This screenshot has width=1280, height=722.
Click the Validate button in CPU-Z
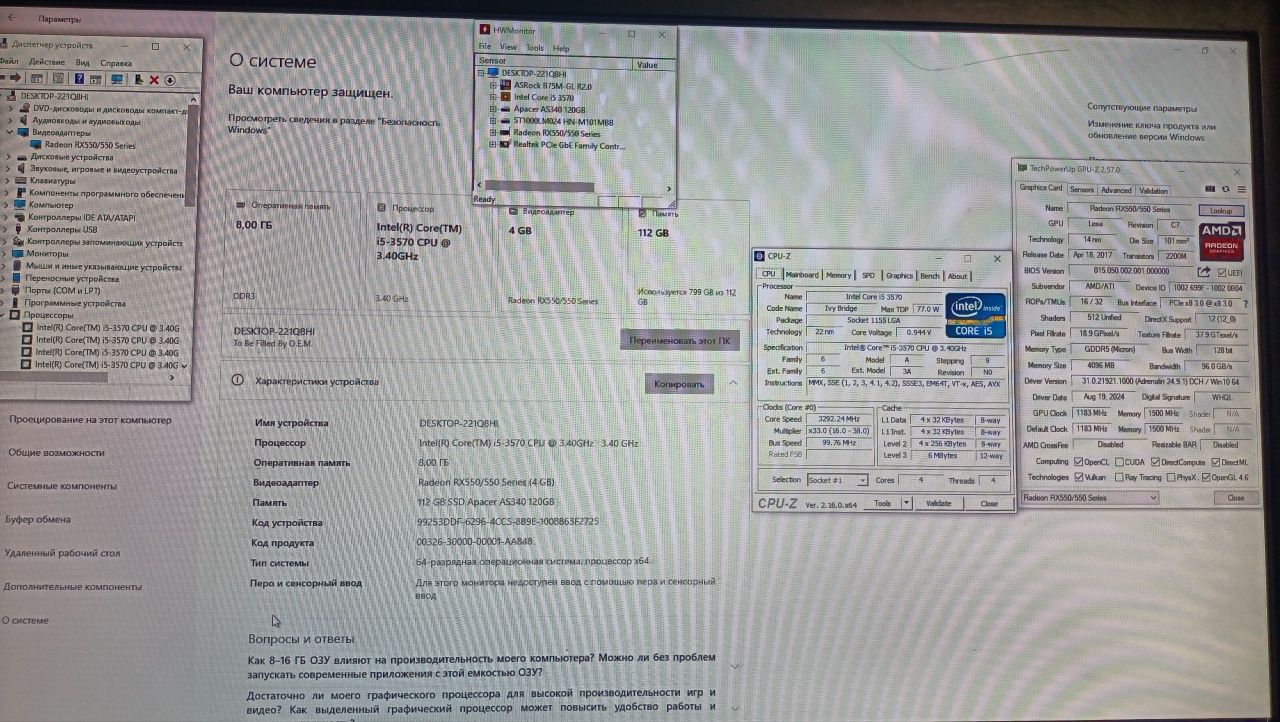(x=939, y=503)
